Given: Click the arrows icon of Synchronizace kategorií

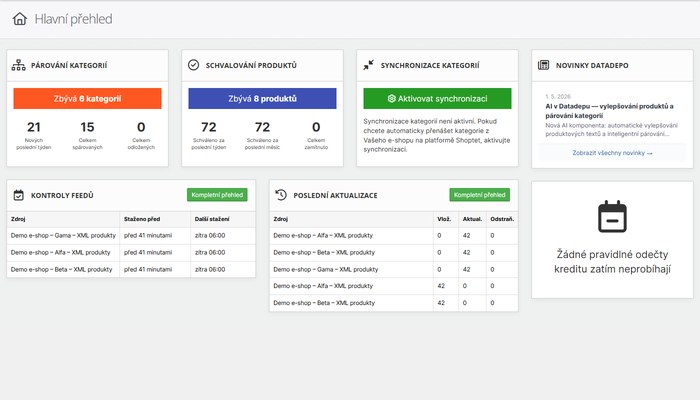Looking at the screenshot, I should [368, 65].
